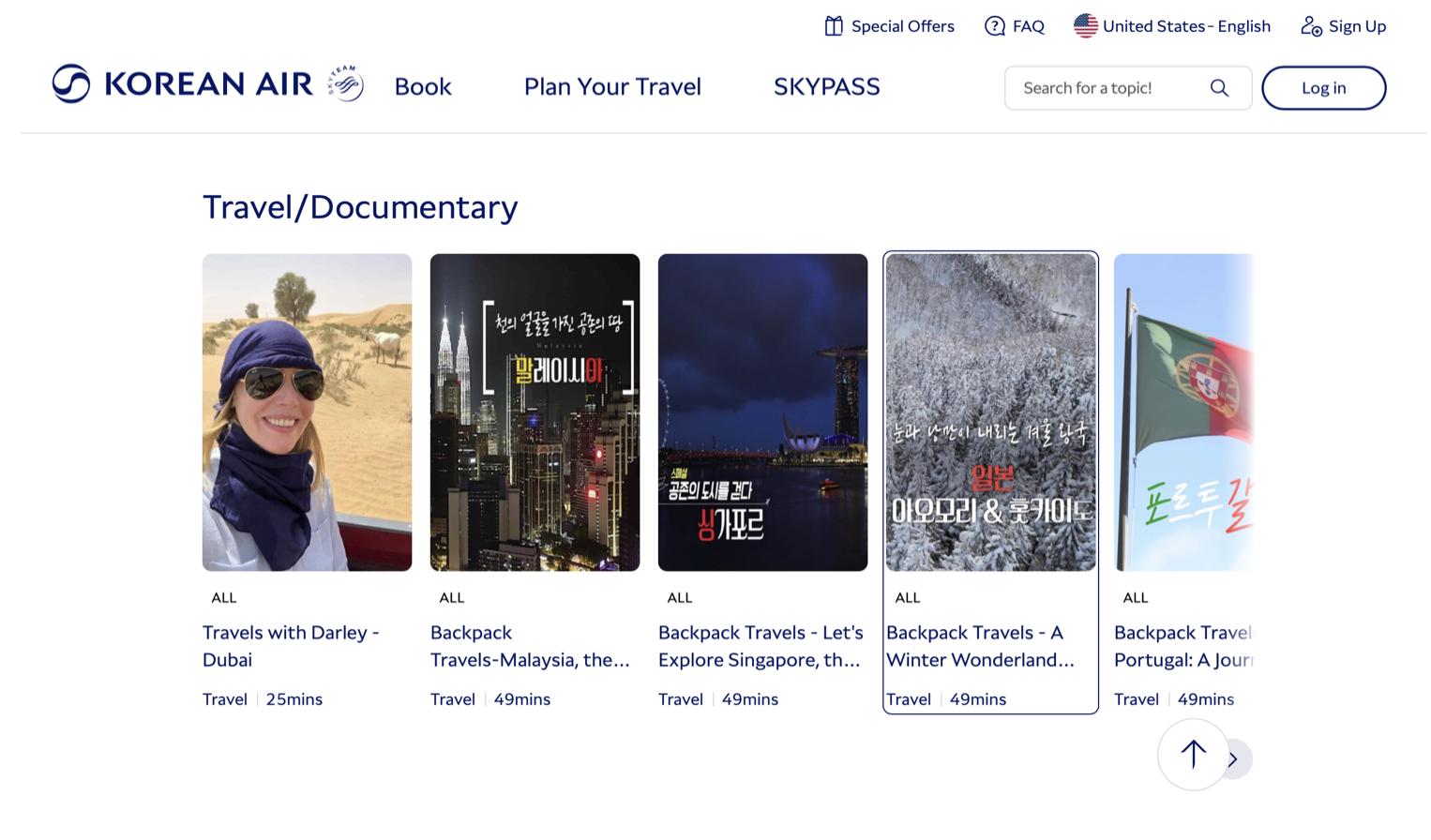Click the SkyTeam alliance emblem

click(346, 83)
